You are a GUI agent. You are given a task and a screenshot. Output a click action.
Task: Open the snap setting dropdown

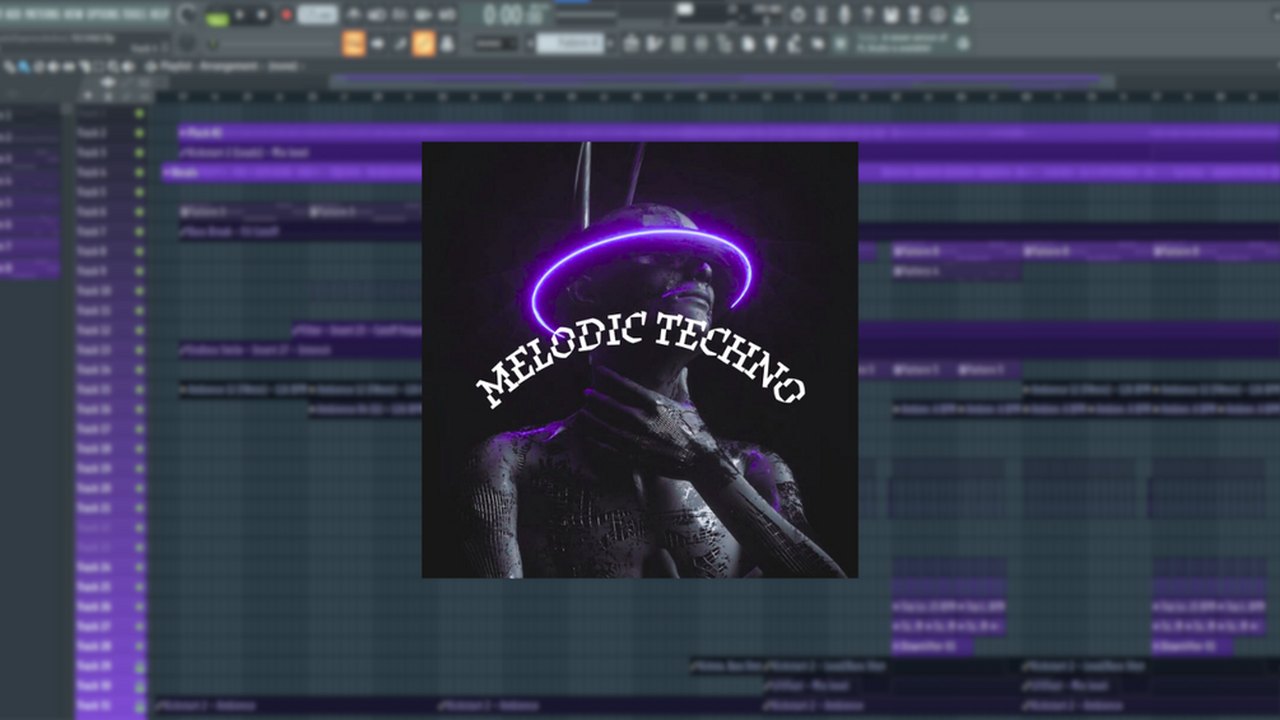coord(495,43)
